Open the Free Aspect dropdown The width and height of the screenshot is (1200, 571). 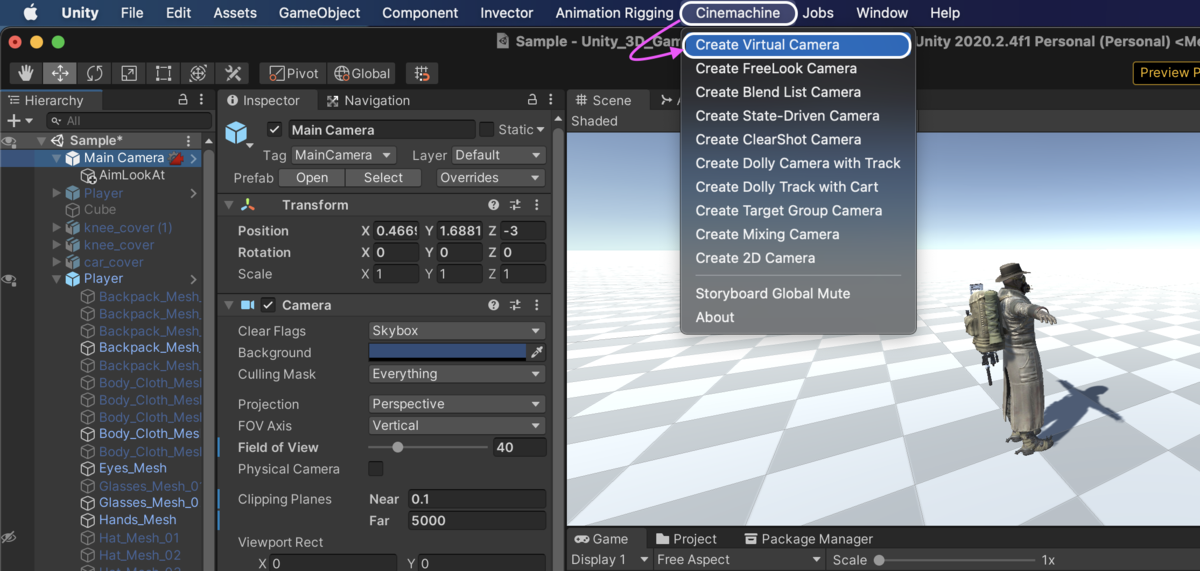click(x=738, y=560)
